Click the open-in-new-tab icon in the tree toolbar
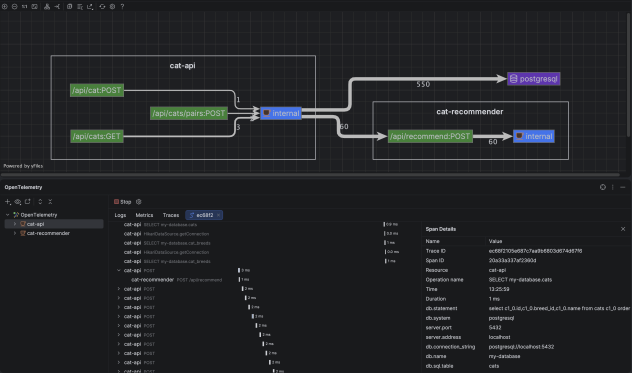 [x=28, y=202]
